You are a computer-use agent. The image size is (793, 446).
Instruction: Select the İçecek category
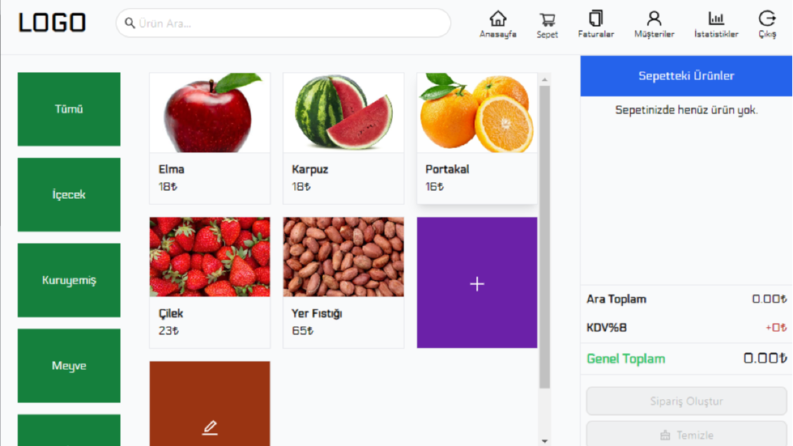[x=69, y=195]
